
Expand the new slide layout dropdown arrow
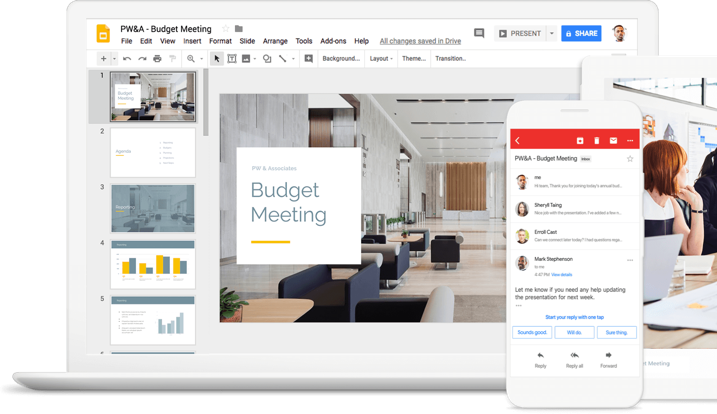[114, 59]
